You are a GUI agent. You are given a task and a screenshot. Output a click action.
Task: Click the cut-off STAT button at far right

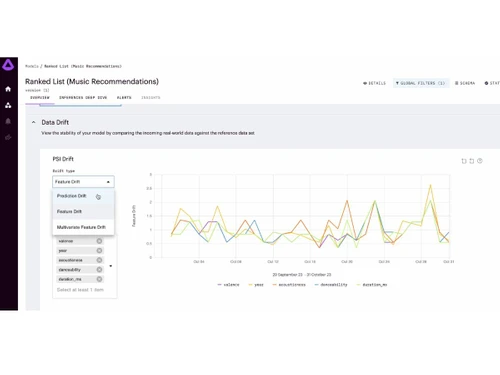(492, 83)
